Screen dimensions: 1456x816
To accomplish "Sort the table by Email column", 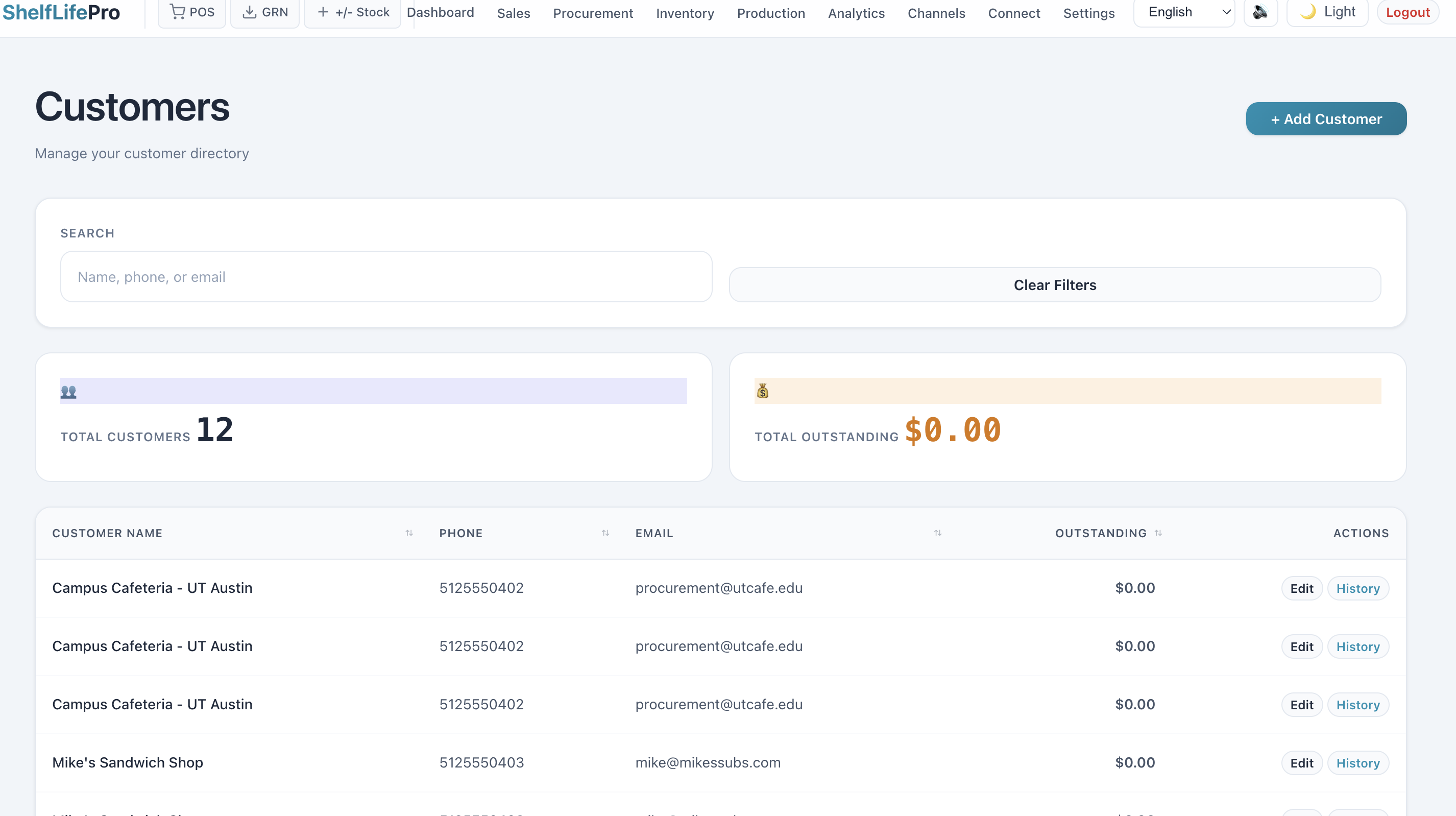I will click(938, 533).
